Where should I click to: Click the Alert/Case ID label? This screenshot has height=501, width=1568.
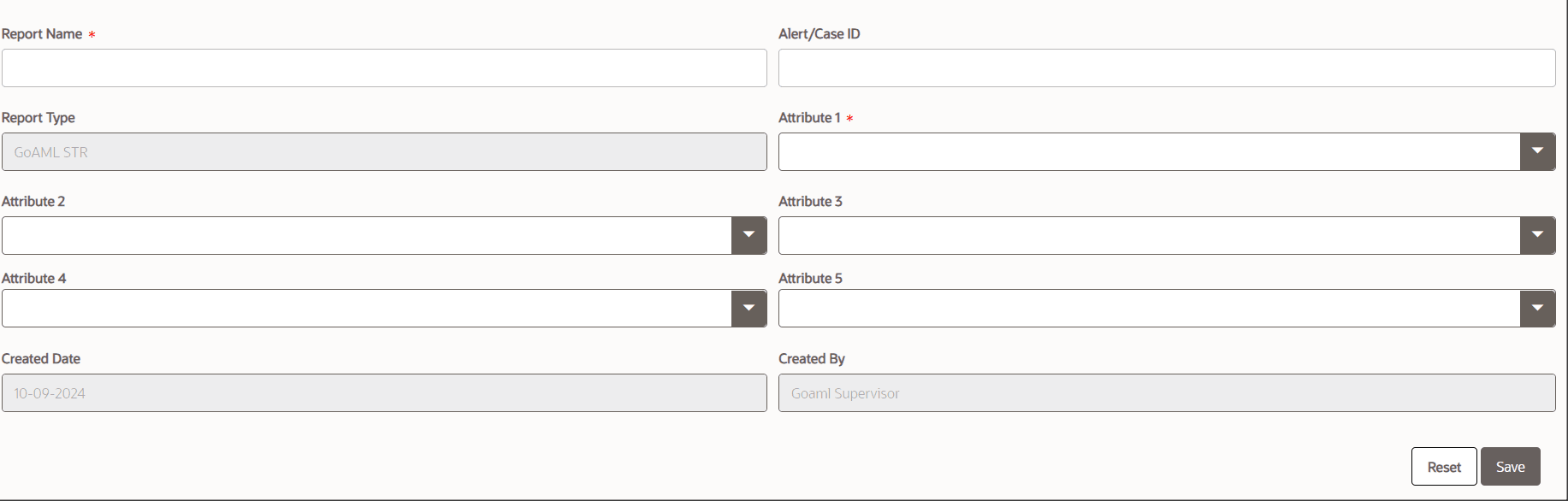pos(819,34)
